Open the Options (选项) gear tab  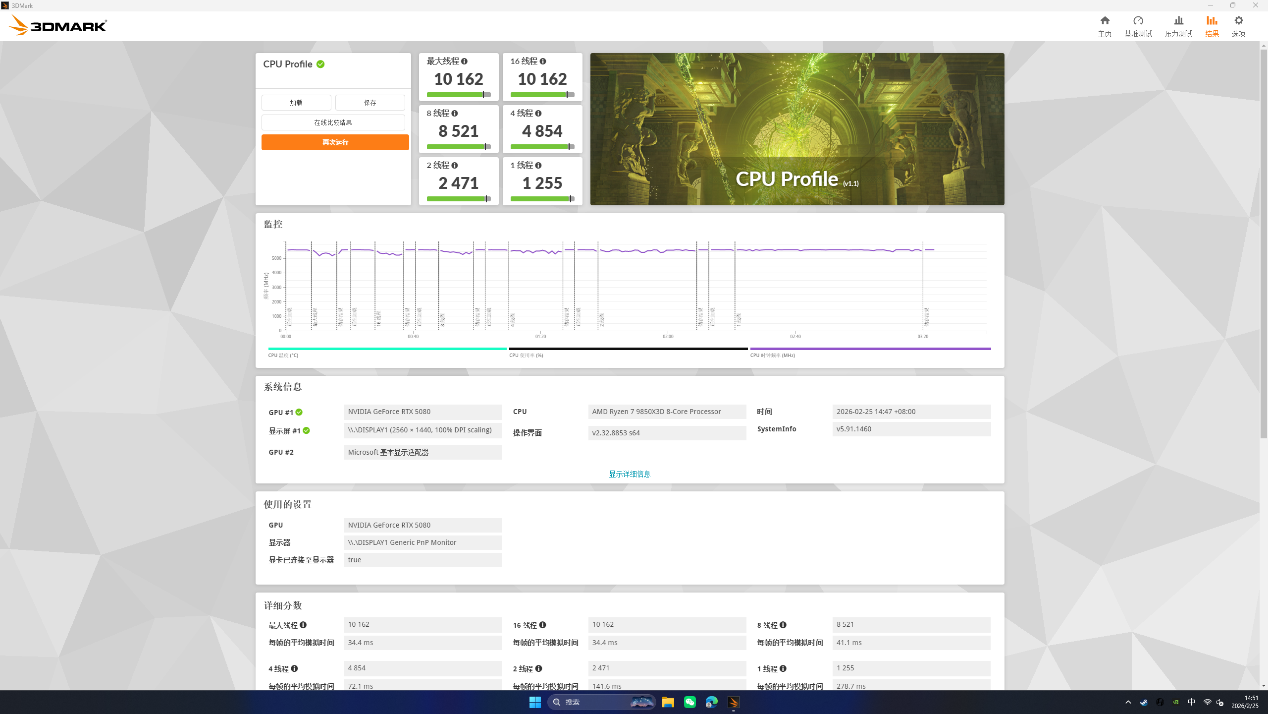pyautogui.click(x=1238, y=26)
